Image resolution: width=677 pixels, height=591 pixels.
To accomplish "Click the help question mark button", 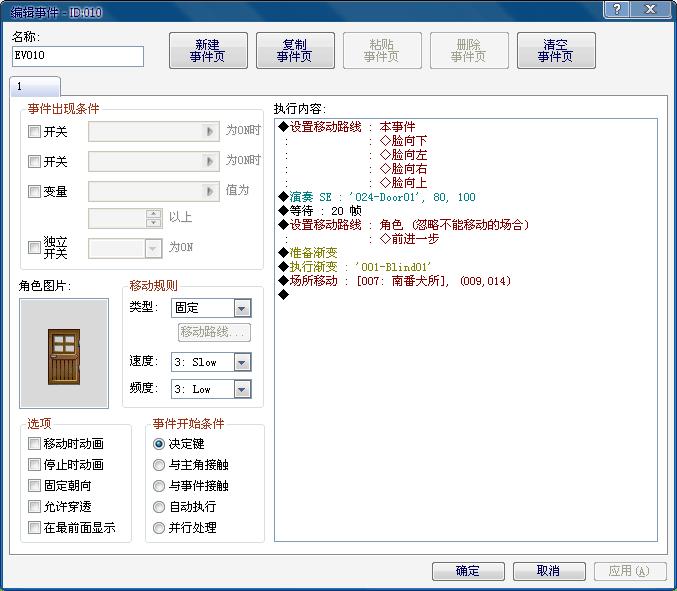I will tap(617, 9).
